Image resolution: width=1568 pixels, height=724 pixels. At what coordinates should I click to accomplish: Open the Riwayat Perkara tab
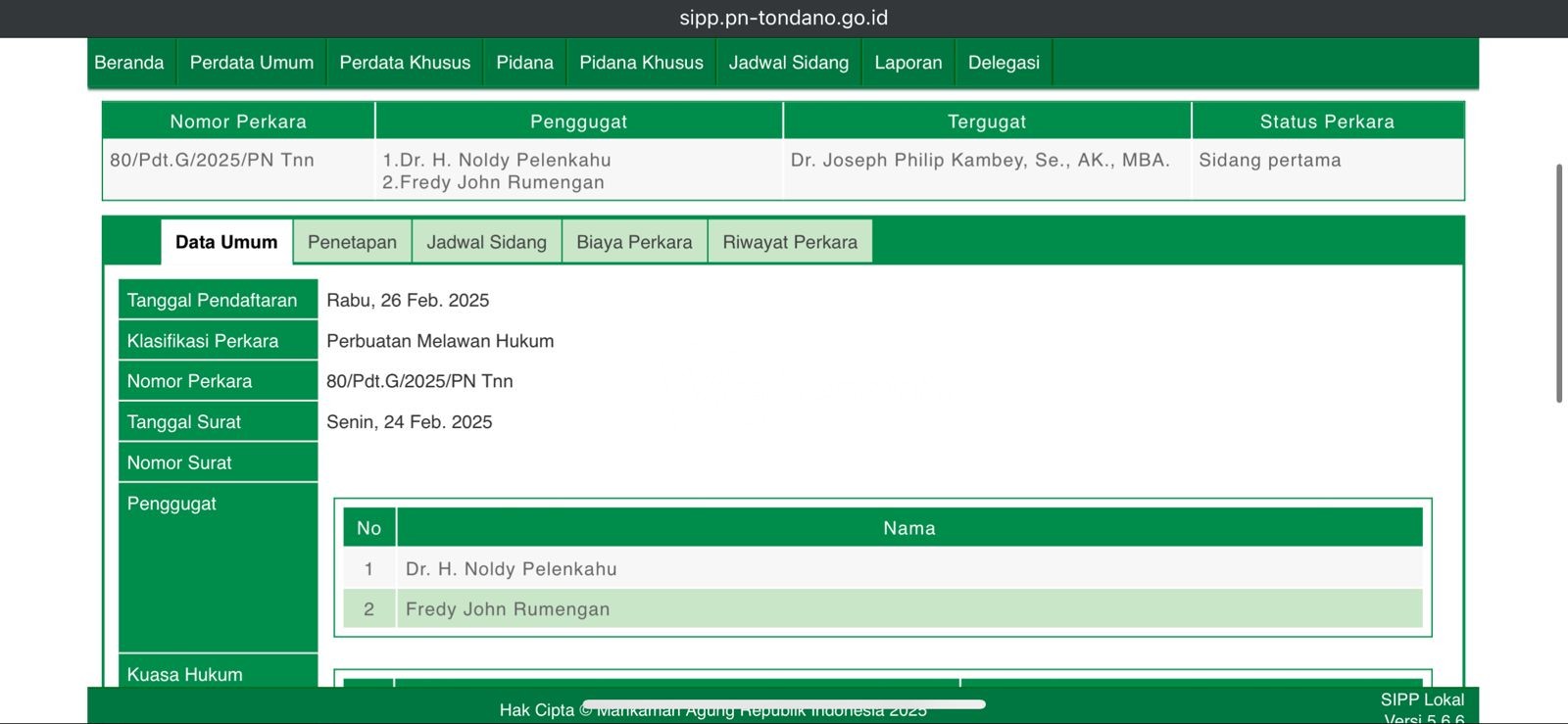pyautogui.click(x=790, y=242)
